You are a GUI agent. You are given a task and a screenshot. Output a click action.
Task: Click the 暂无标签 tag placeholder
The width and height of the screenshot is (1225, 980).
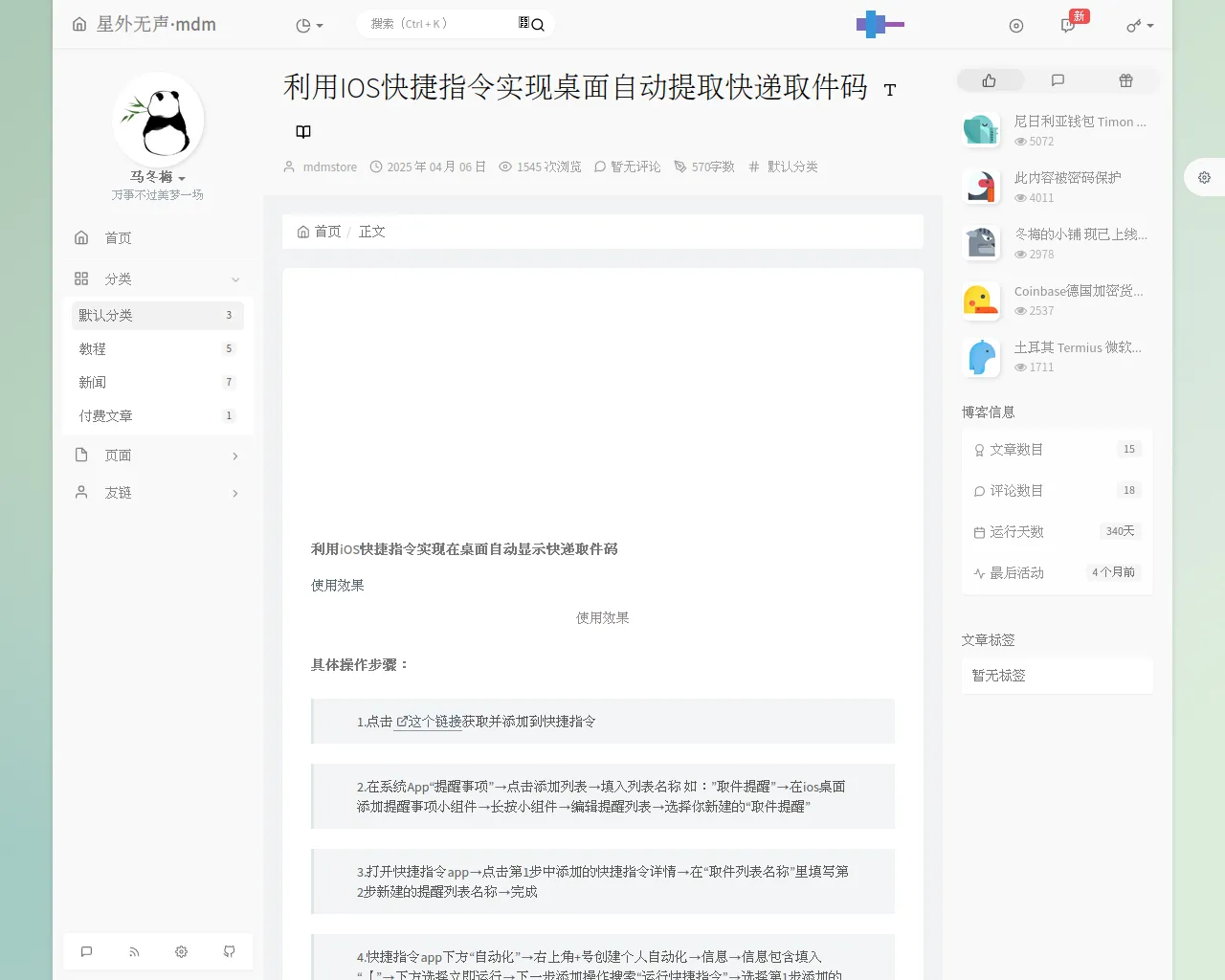(998, 676)
